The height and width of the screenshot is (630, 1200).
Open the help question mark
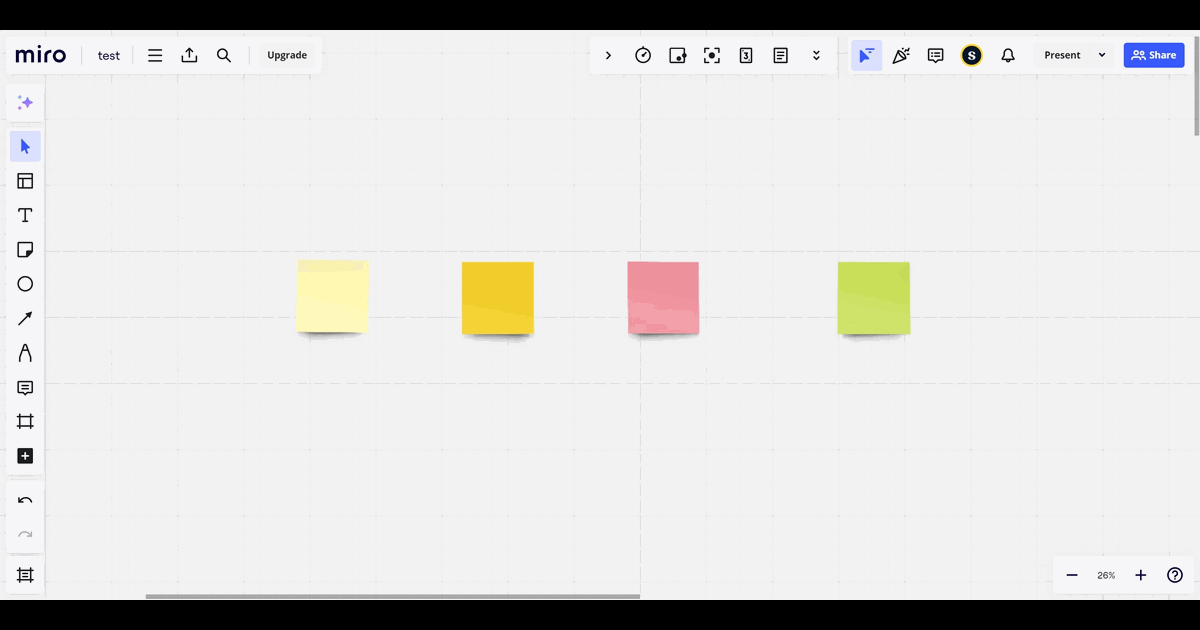(x=1175, y=575)
